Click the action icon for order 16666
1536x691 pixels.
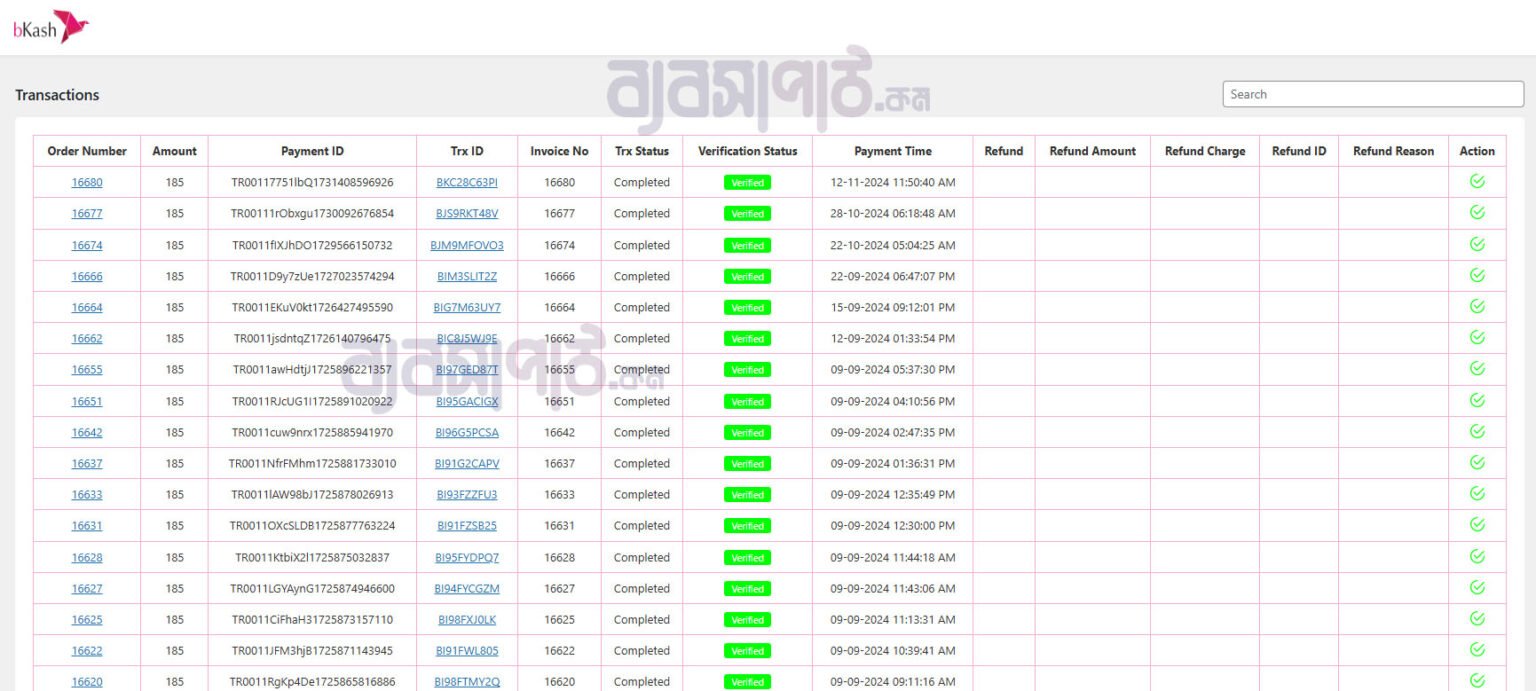1477,276
